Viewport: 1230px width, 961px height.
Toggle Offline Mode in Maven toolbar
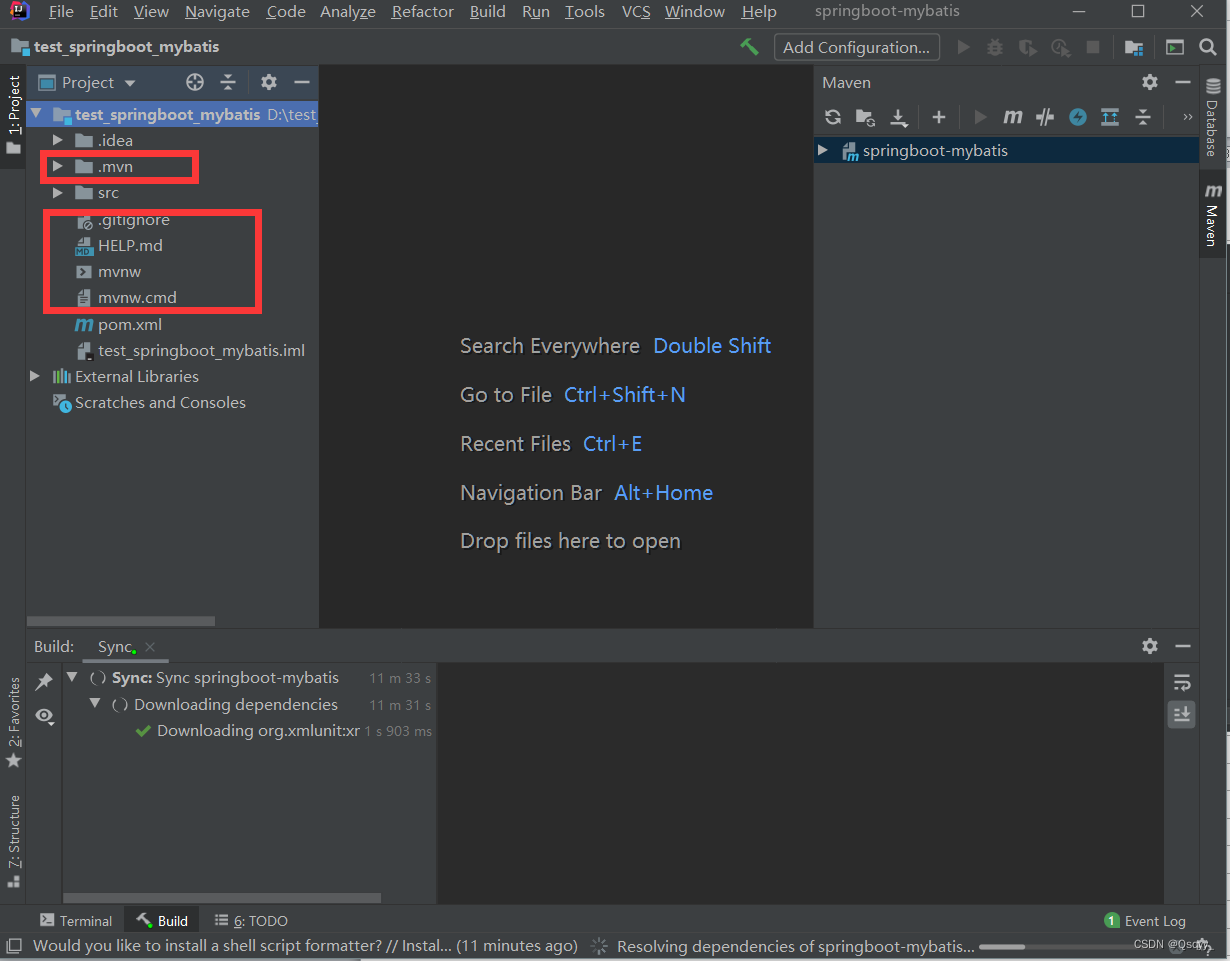click(1078, 117)
